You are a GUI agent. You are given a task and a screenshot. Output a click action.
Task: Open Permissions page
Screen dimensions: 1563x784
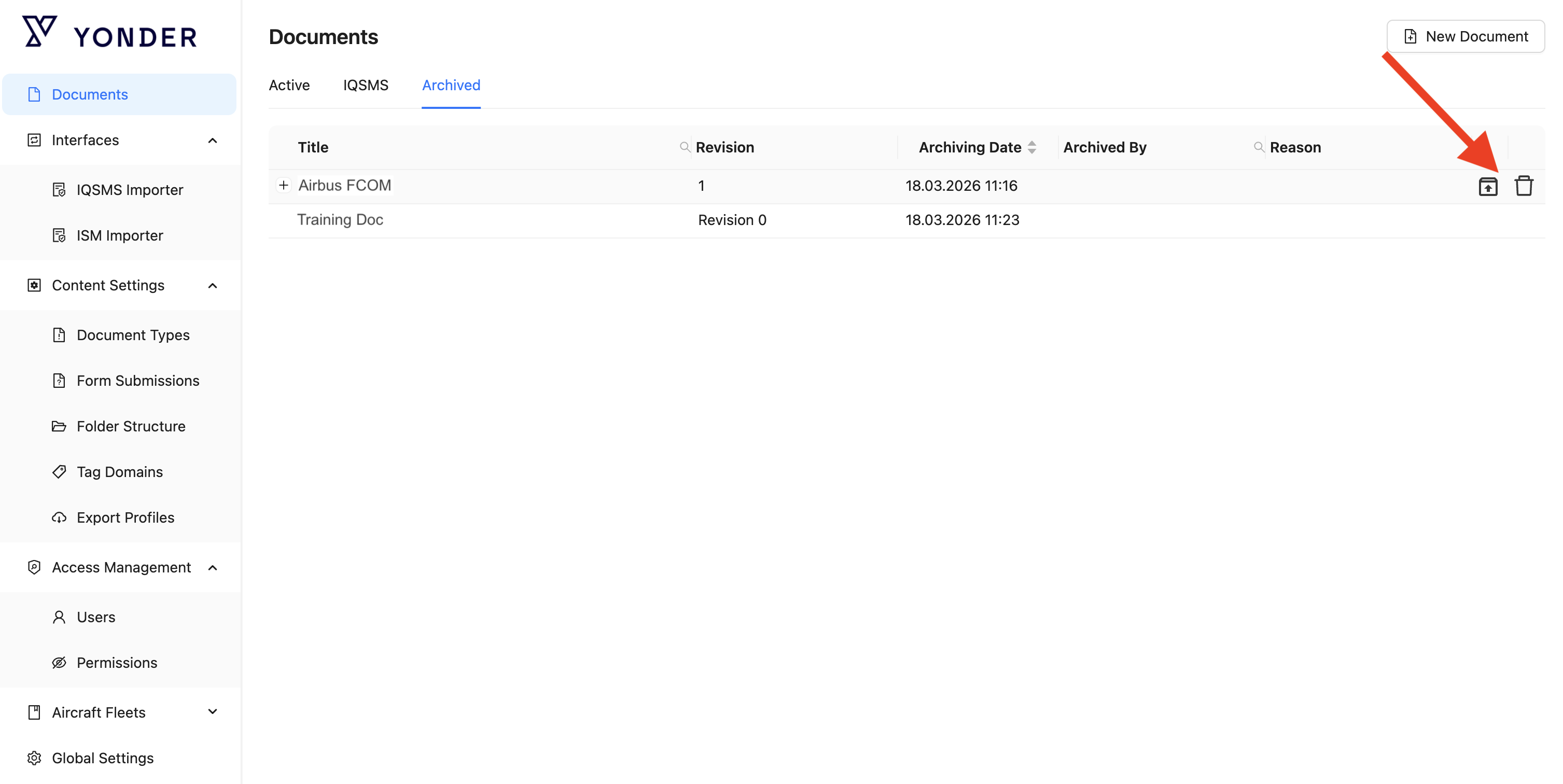point(117,662)
